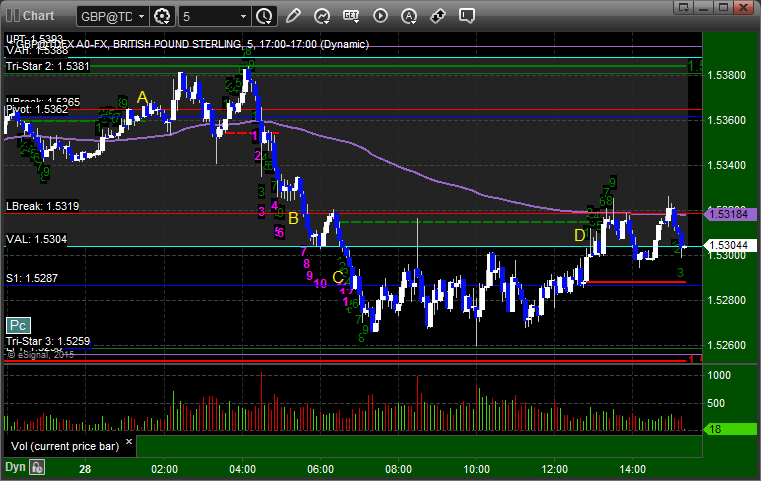Open the chart studies indicator menu
The image size is (761, 481).
pyautogui.click(x=322, y=16)
